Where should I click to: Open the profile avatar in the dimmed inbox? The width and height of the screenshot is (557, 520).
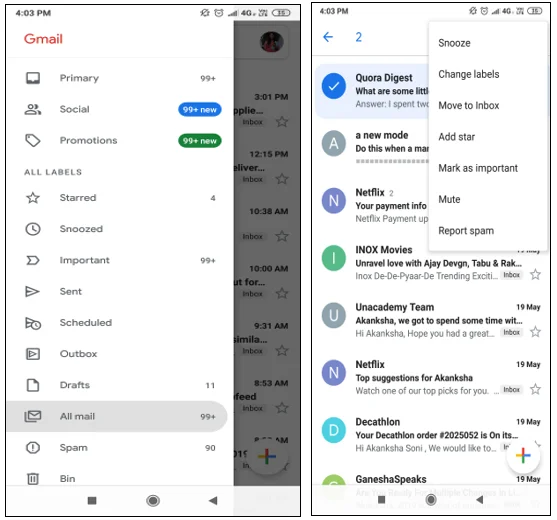[x=272, y=42]
